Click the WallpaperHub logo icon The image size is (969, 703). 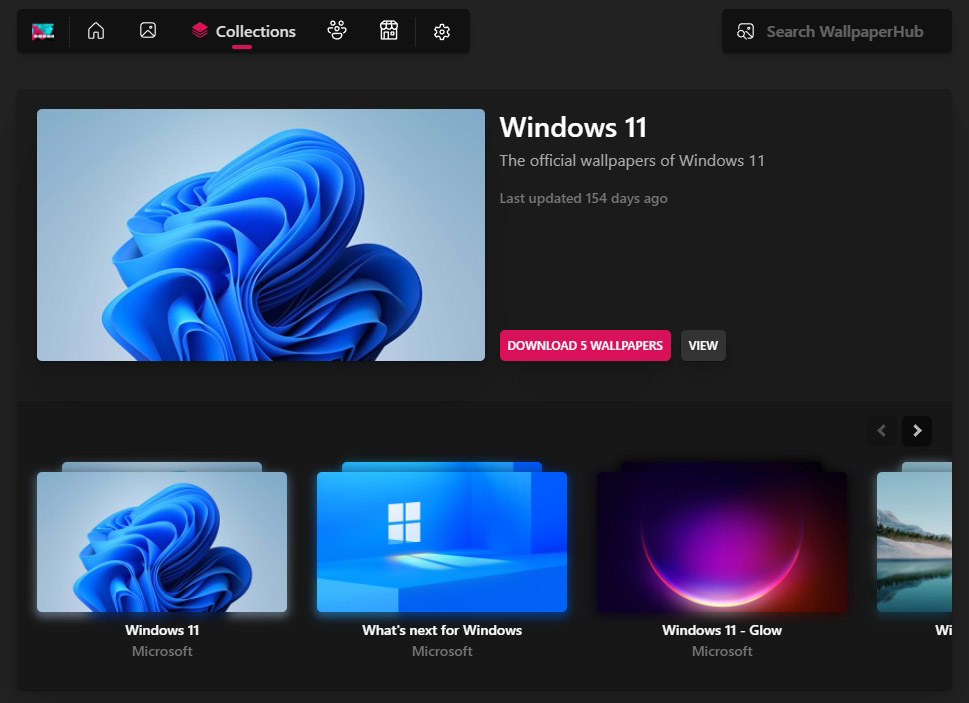click(43, 31)
